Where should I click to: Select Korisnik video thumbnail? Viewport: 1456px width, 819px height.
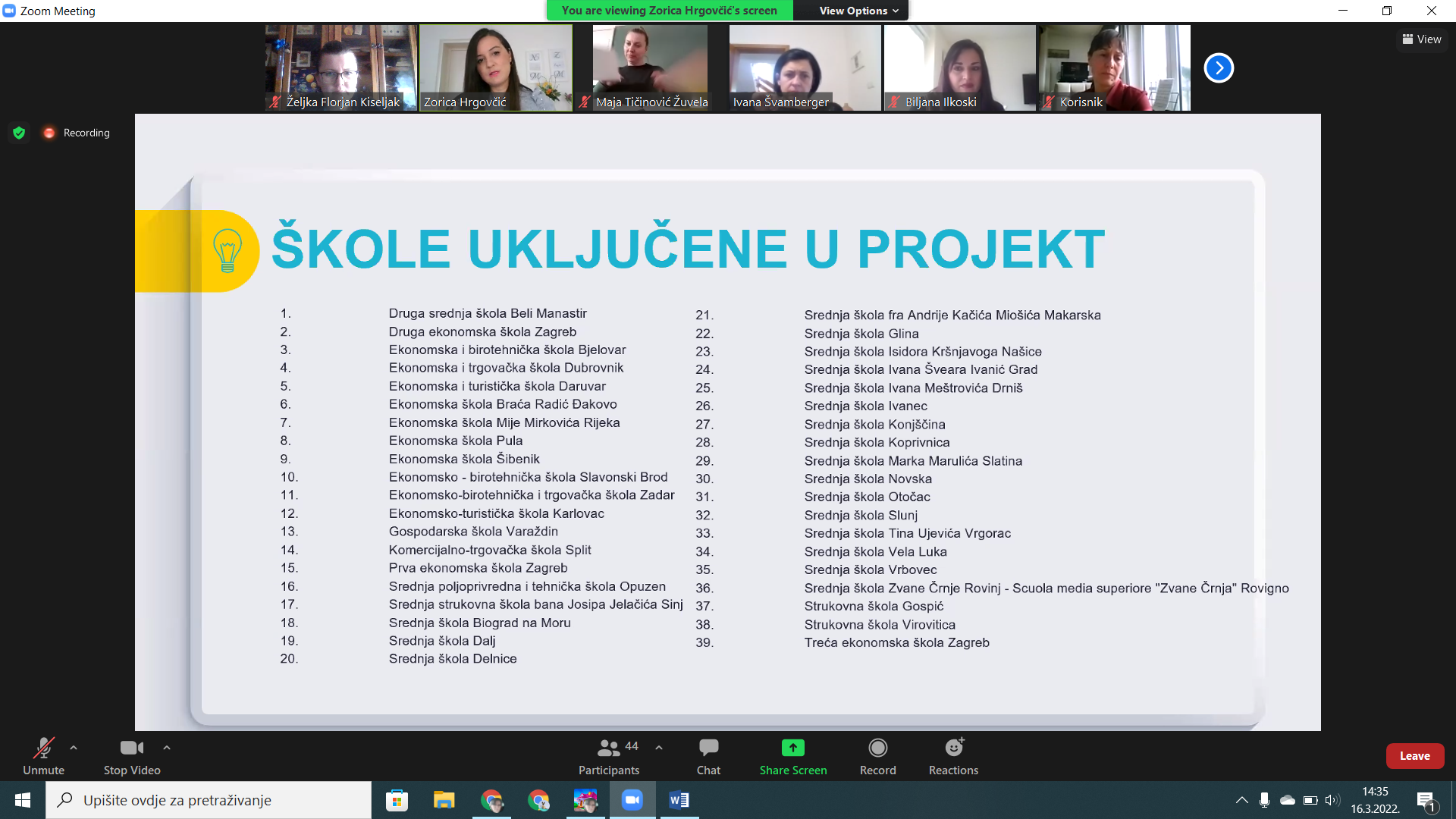[1115, 68]
